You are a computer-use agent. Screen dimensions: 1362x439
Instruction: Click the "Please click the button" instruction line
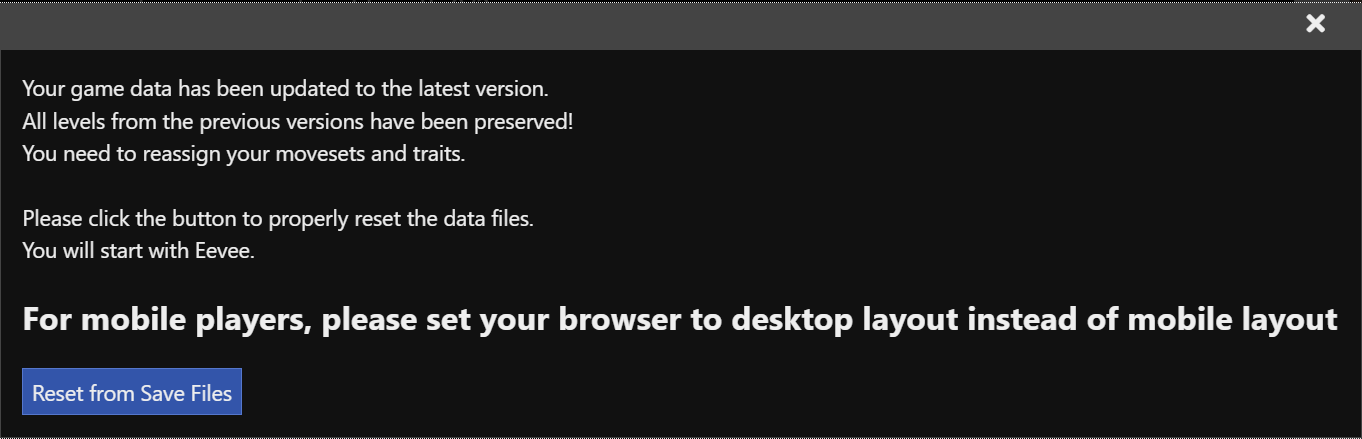pos(277,219)
